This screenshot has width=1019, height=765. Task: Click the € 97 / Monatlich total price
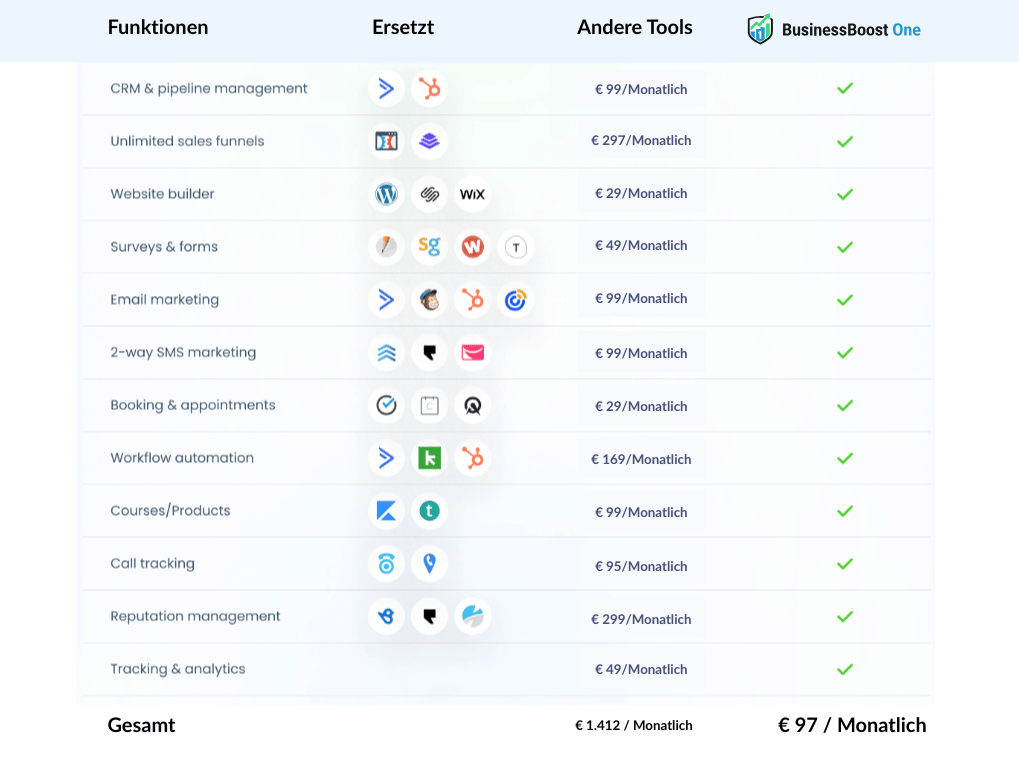pos(851,725)
